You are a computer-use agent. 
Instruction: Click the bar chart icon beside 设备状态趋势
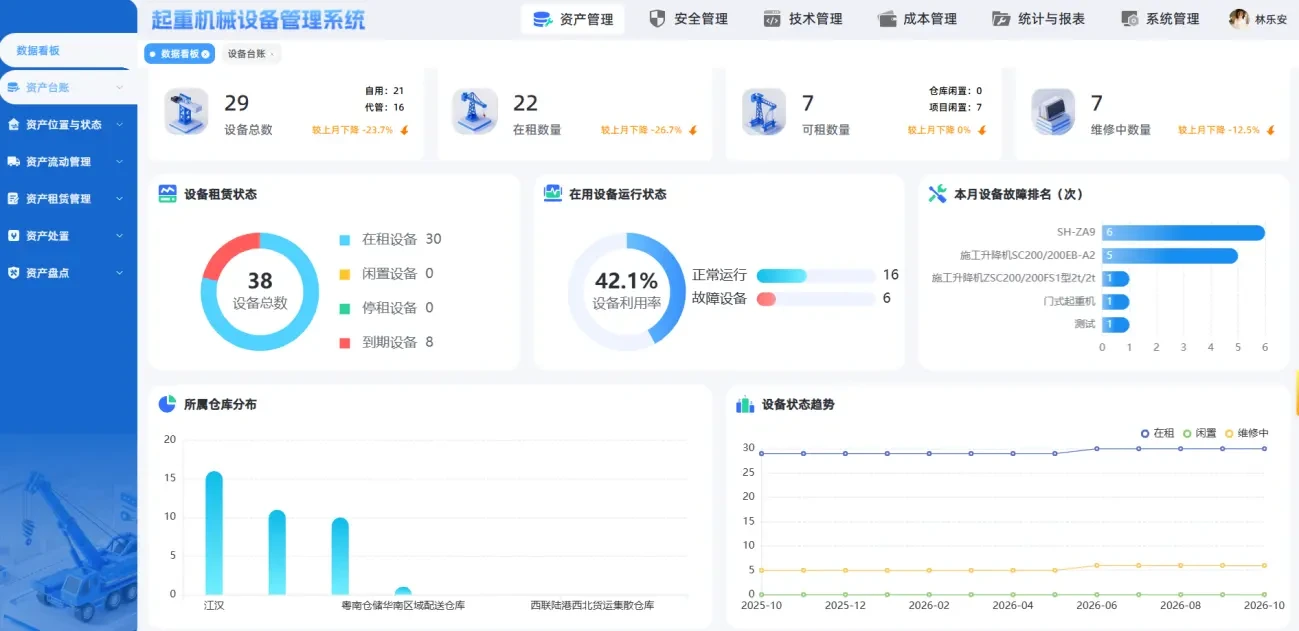pos(745,404)
